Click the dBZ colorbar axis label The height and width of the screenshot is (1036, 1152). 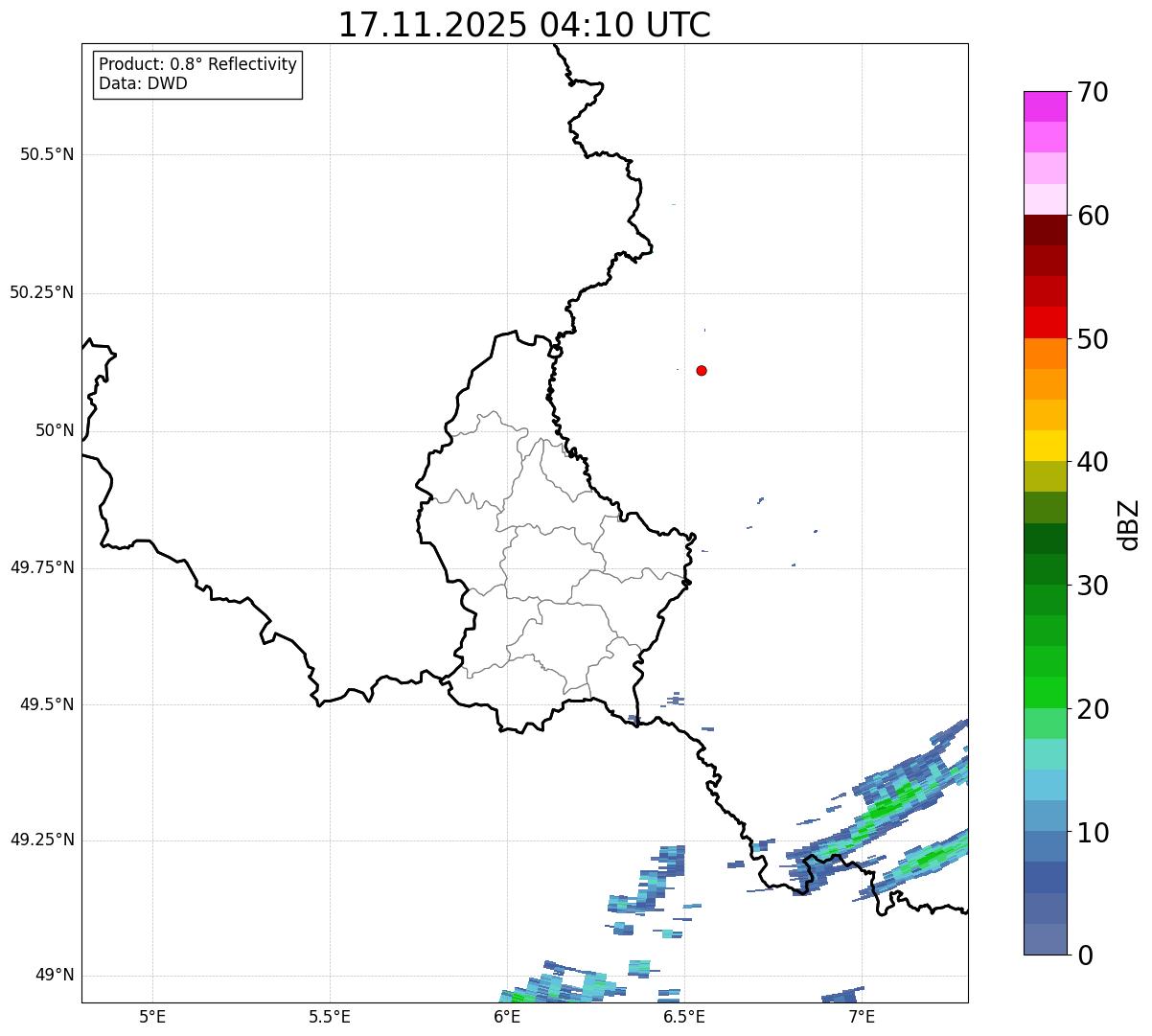click(1129, 524)
